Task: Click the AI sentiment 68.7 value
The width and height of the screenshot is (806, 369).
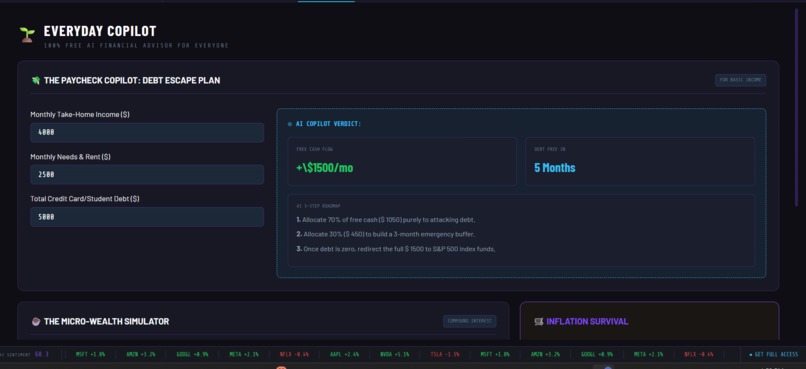Action: point(42,354)
